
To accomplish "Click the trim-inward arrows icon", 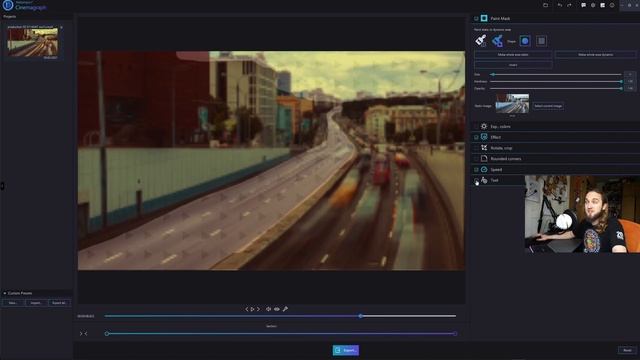I will click(83, 333).
